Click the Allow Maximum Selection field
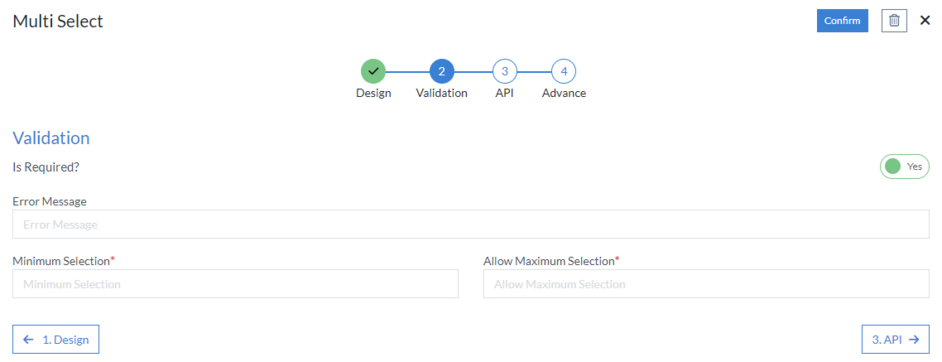This screenshot has height=362, width=942. point(706,283)
